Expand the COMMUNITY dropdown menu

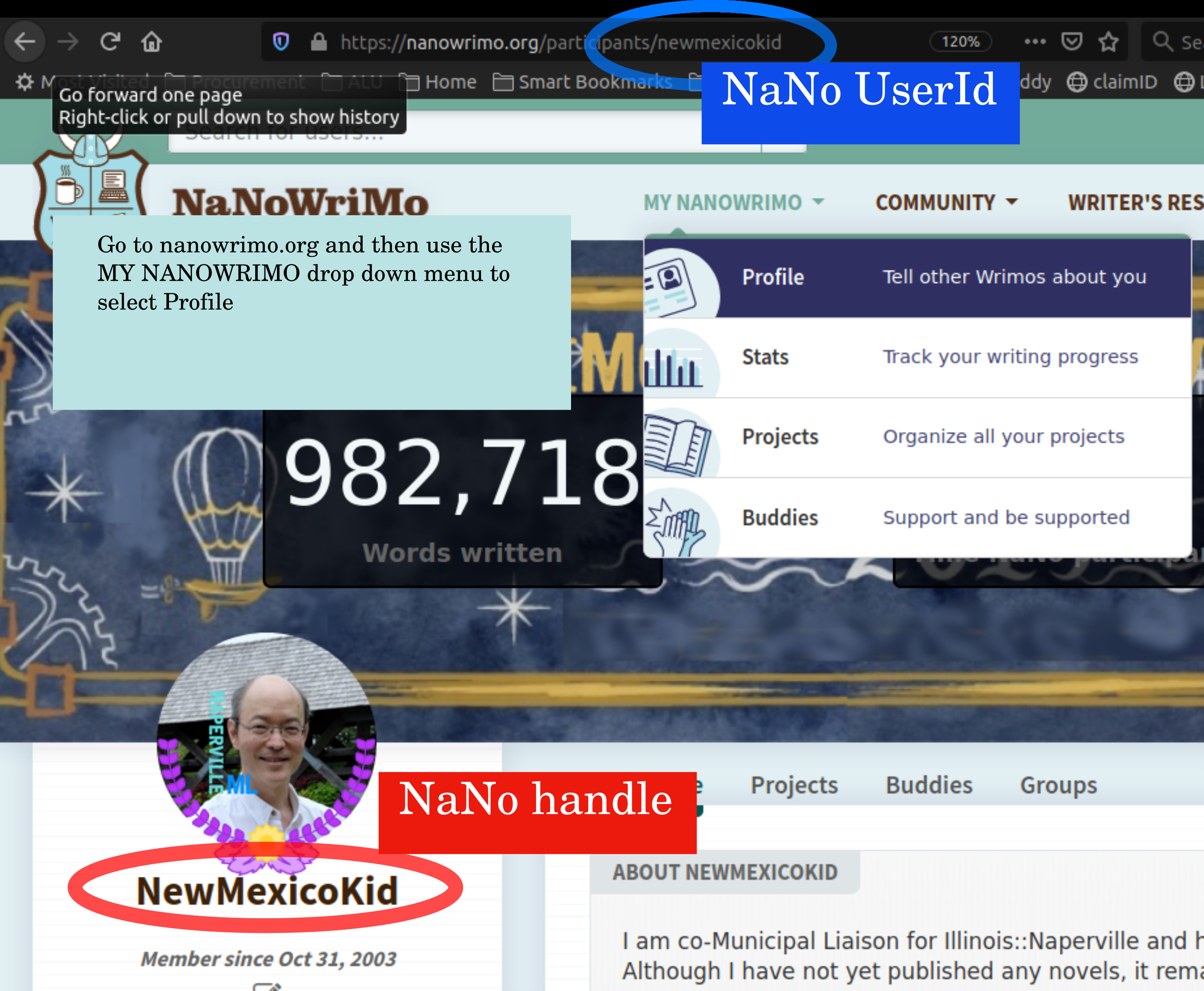947,203
